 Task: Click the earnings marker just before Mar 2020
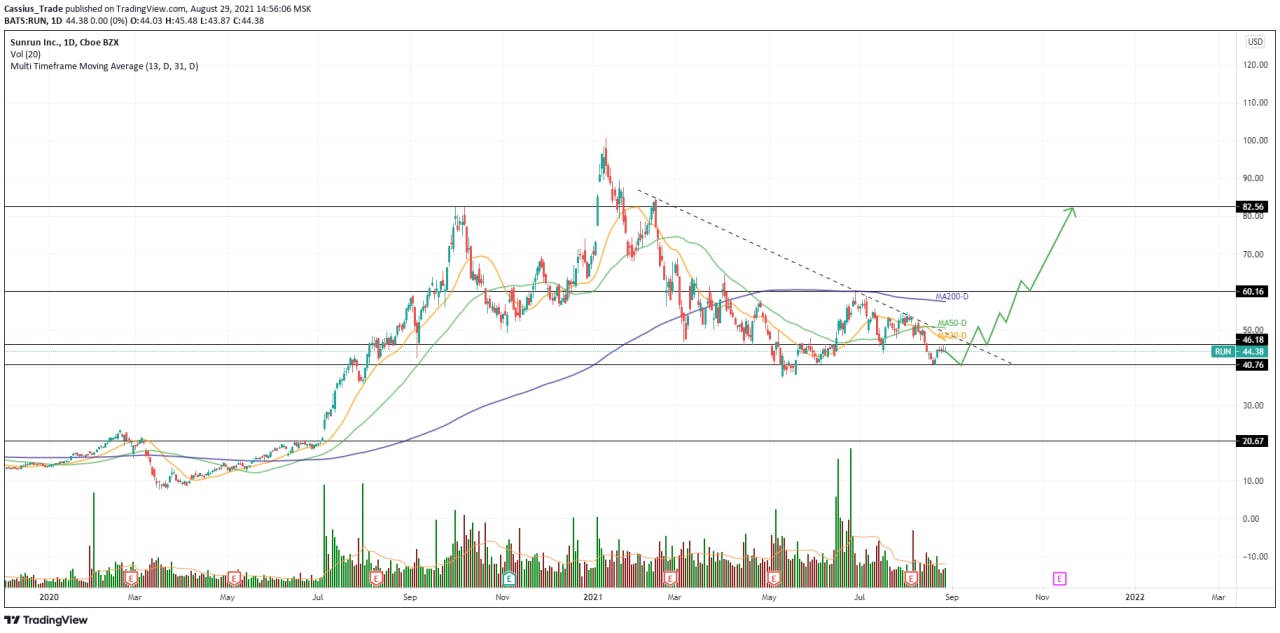[x=130, y=578]
